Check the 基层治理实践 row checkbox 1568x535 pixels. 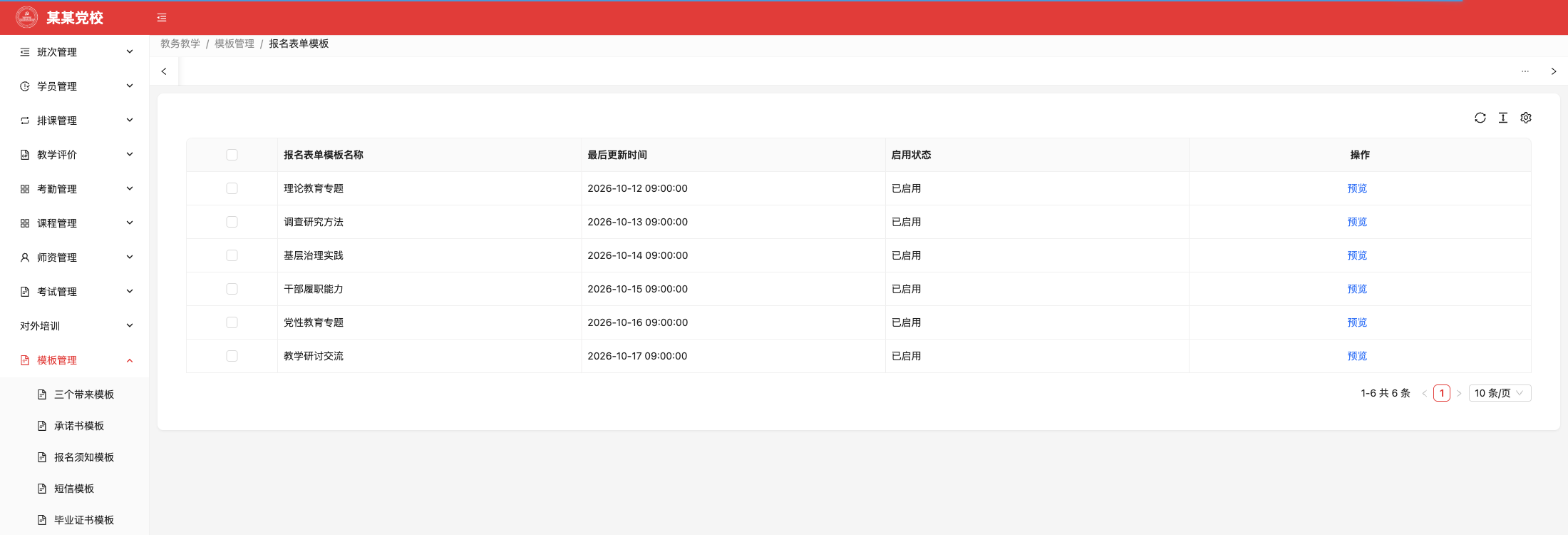[x=232, y=255]
